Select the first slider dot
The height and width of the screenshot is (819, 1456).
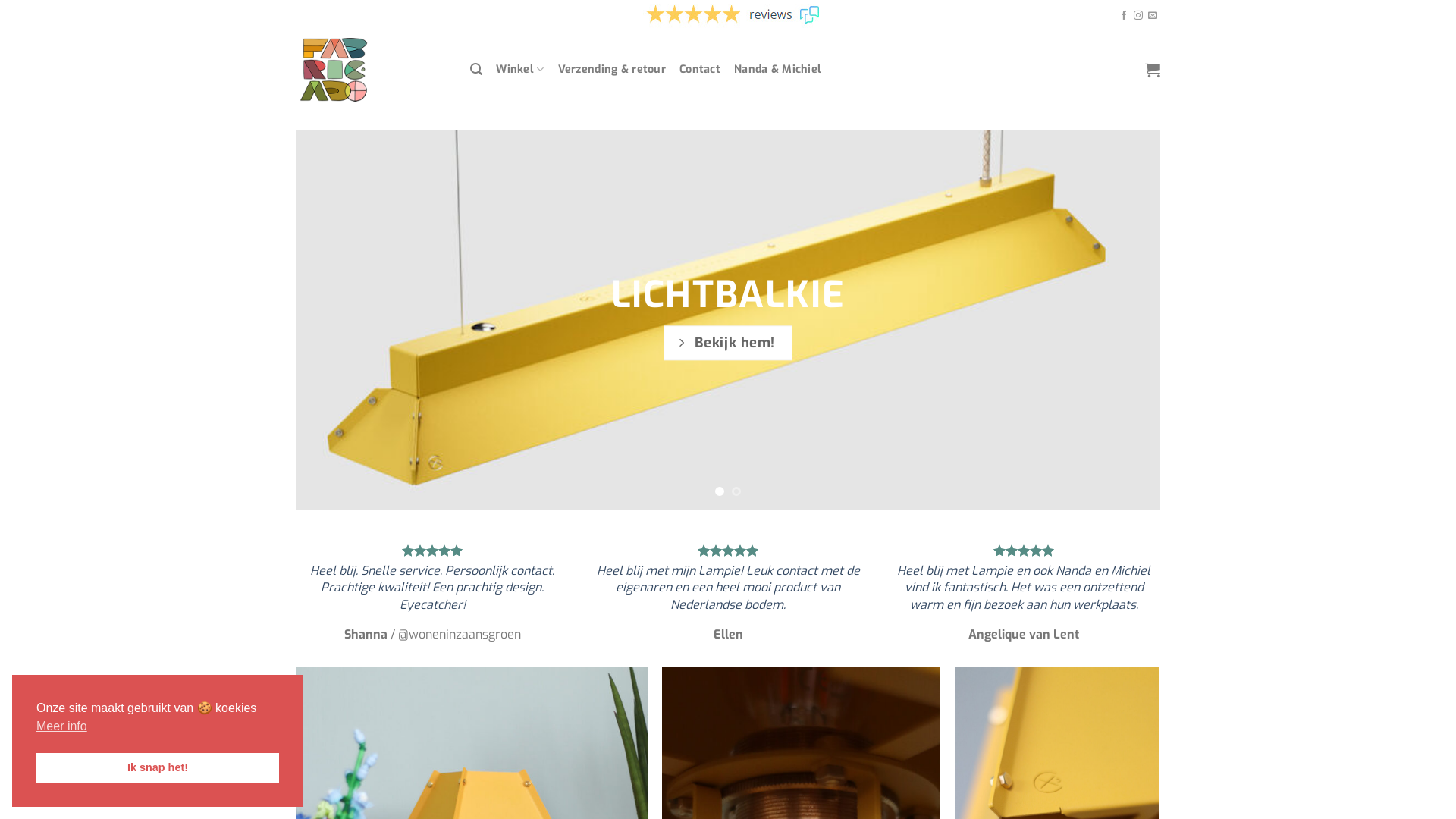(x=720, y=491)
